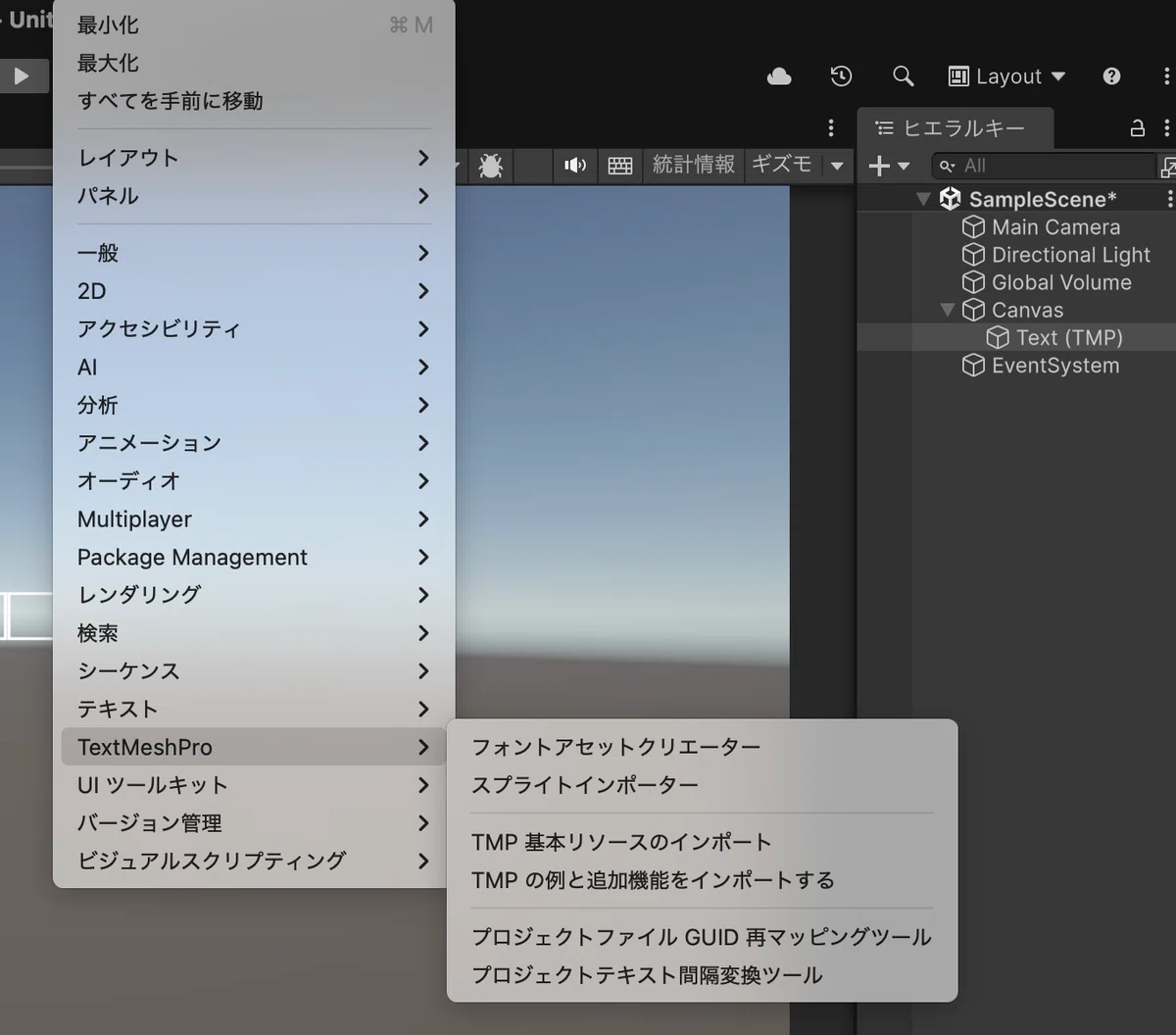
Task: Open the 検索 submenu
Action: coord(255,633)
